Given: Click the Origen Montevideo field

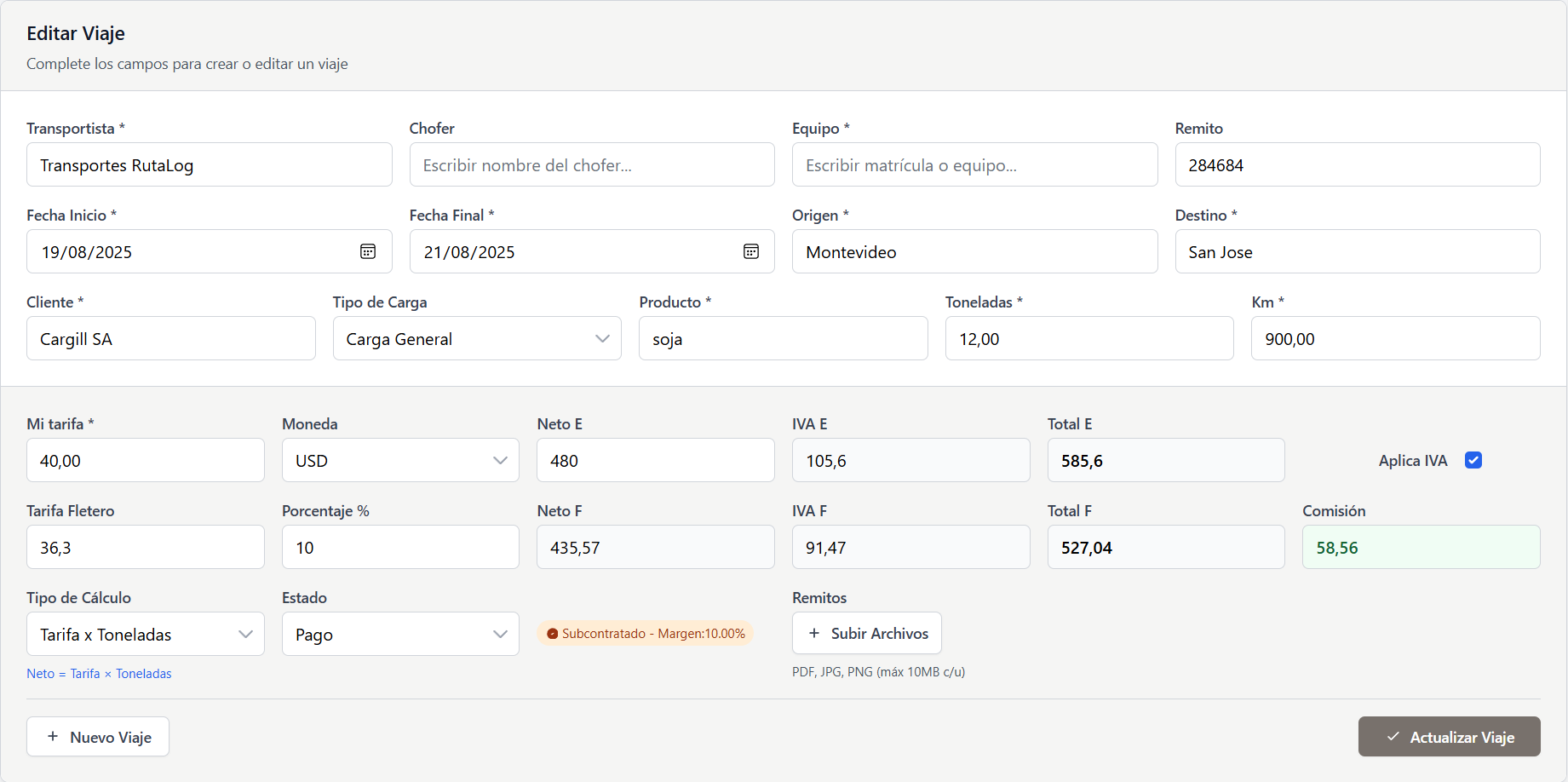Looking at the screenshot, I should (x=975, y=251).
